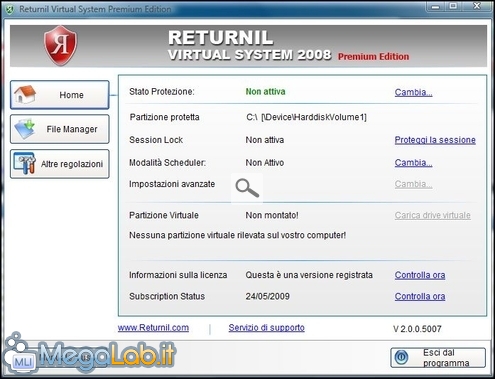This screenshot has height=379, width=495.
Task: Click the title bar application icon
Action: [x=10, y=9]
